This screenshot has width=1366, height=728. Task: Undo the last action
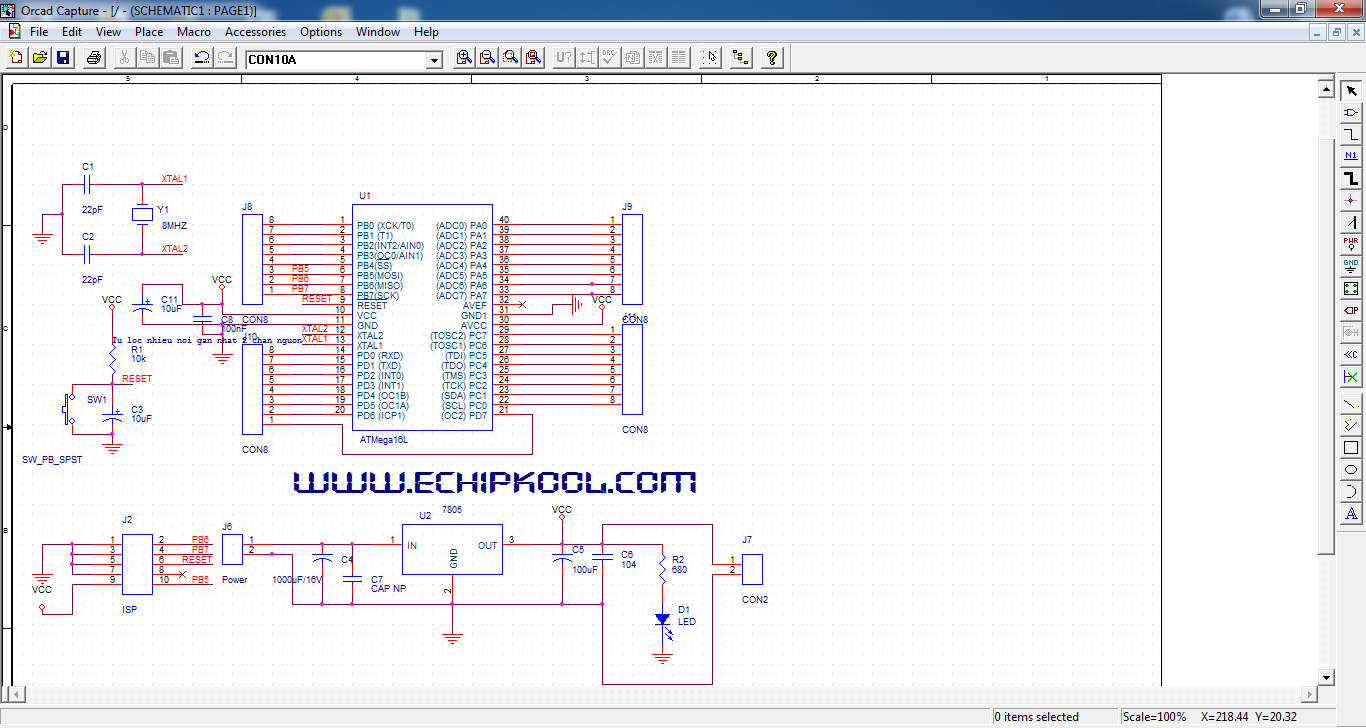click(202, 58)
